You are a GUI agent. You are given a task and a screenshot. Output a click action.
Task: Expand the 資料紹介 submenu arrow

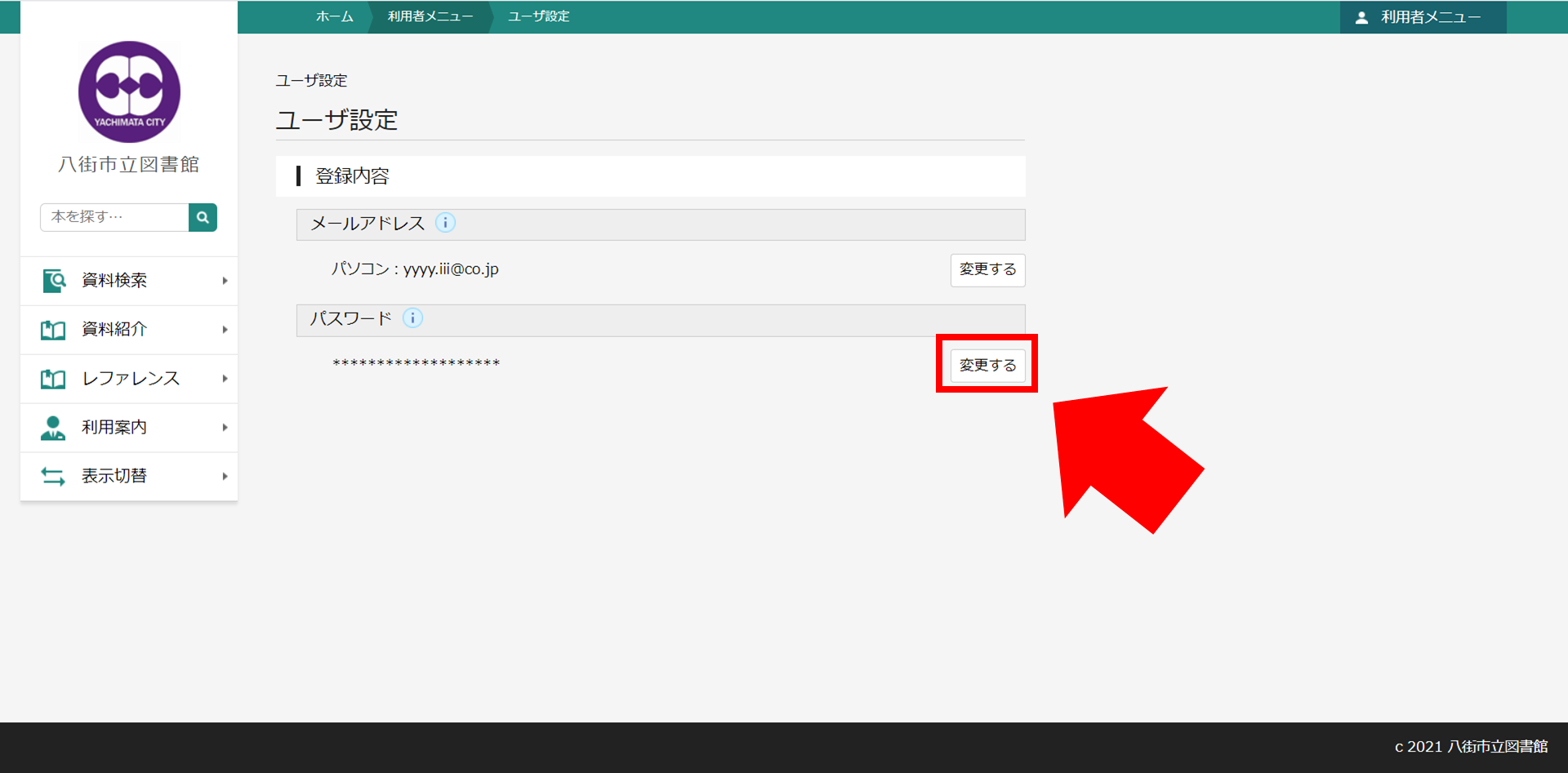point(225,330)
